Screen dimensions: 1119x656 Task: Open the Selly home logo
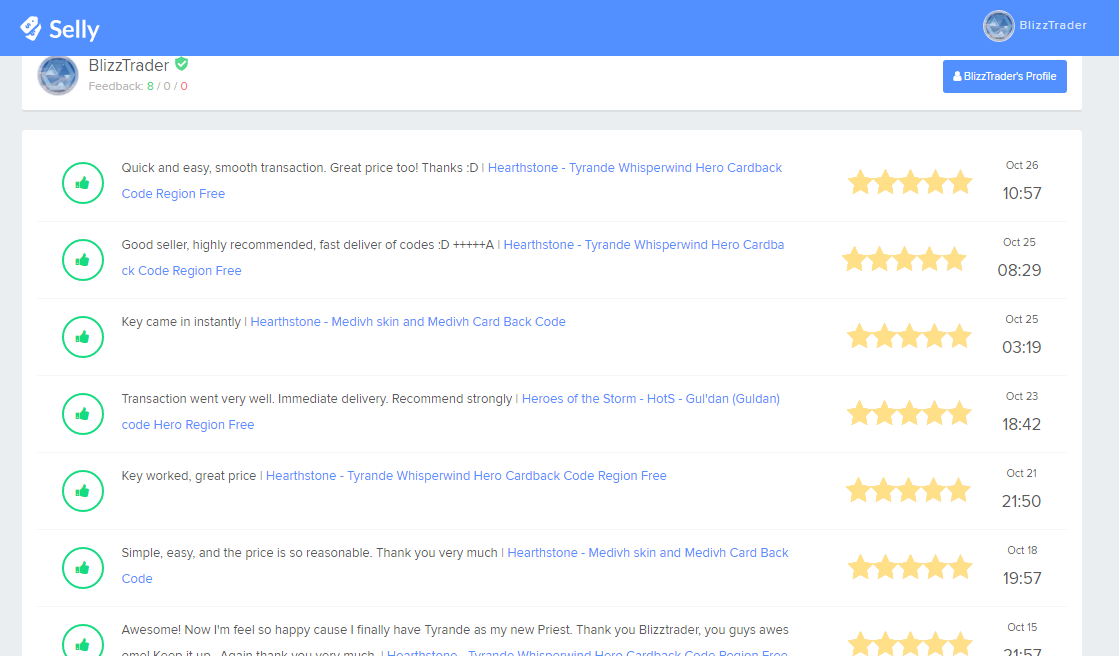[x=60, y=29]
